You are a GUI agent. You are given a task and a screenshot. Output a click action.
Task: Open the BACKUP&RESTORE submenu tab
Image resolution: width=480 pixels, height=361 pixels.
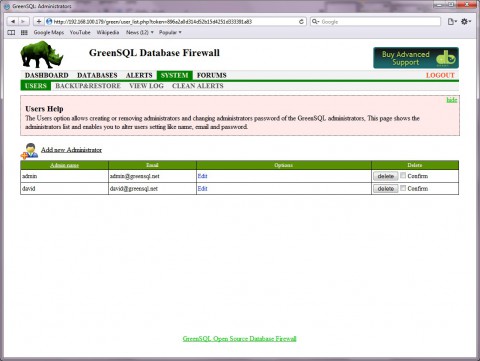point(88,86)
